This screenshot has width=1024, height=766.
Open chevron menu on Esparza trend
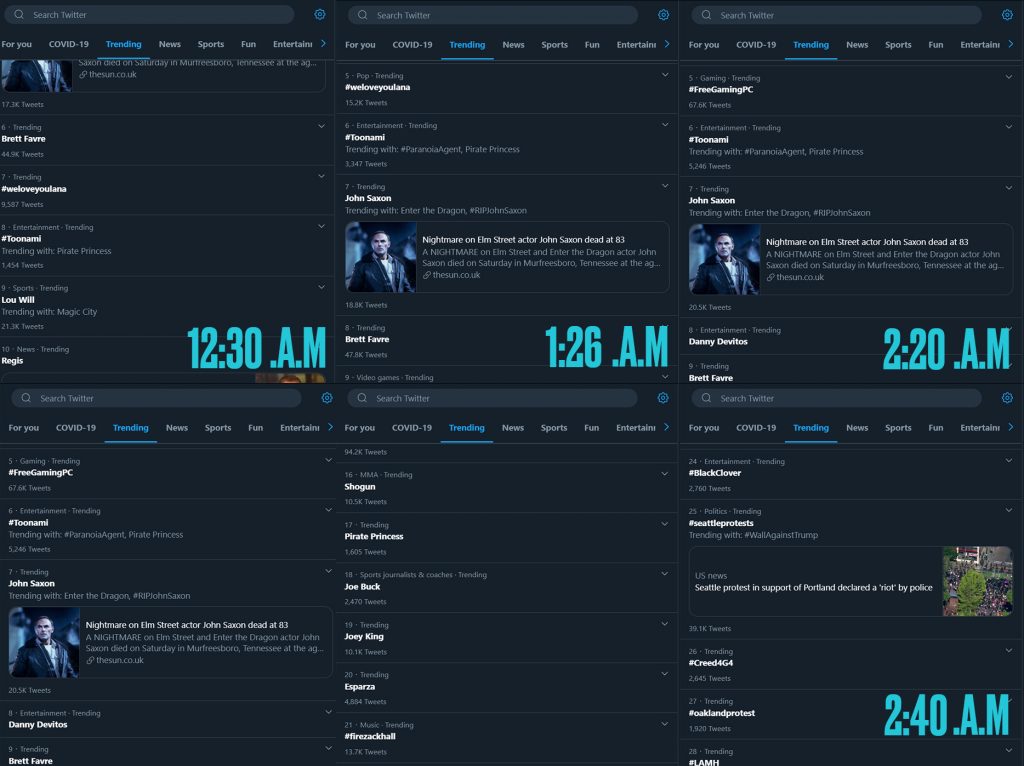tap(664, 673)
